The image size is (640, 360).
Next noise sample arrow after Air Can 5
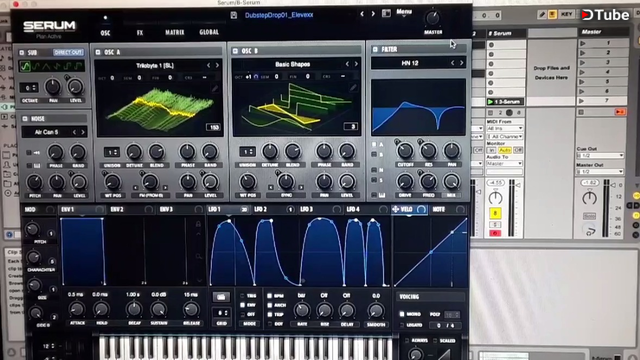pos(83,132)
